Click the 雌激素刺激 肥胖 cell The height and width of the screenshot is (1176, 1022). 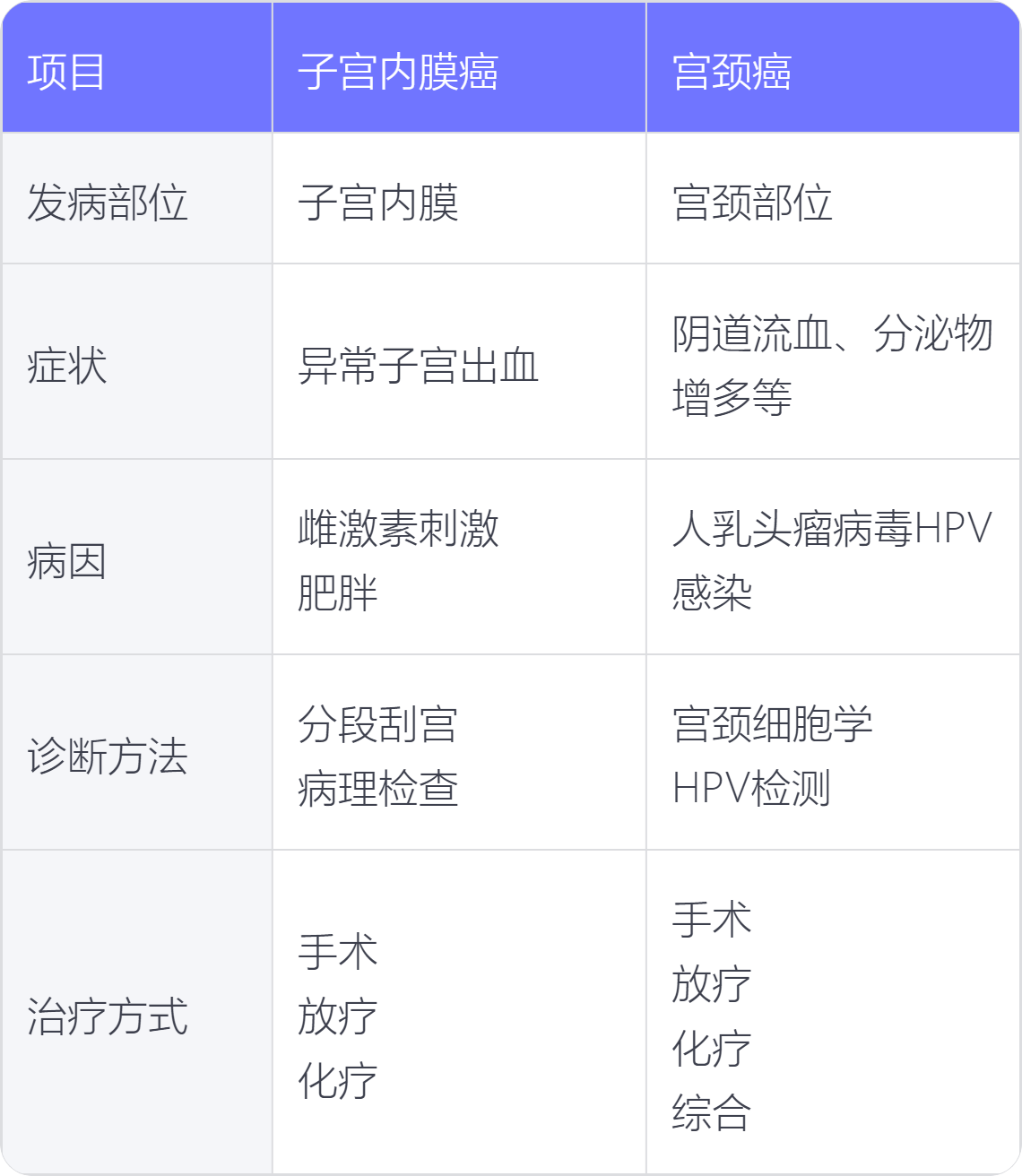(x=459, y=558)
